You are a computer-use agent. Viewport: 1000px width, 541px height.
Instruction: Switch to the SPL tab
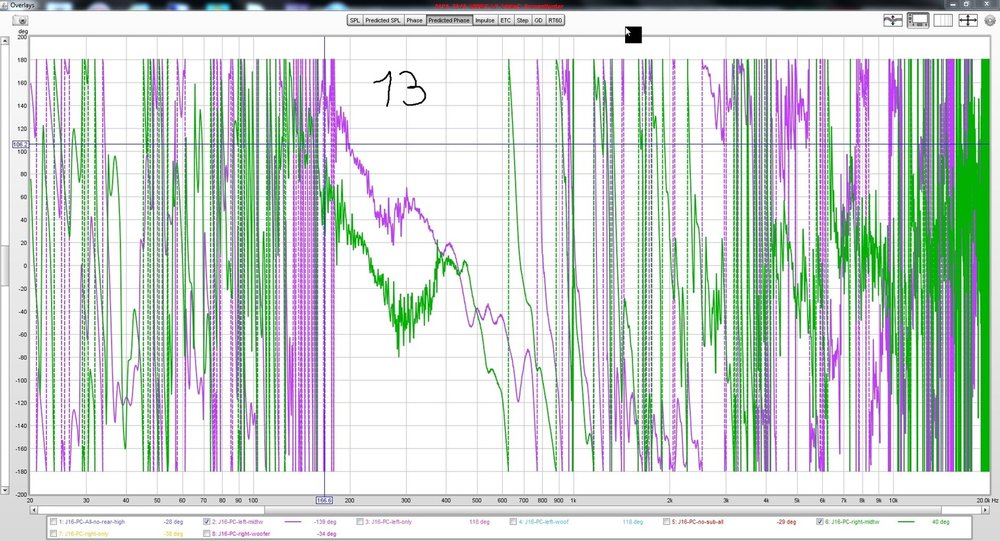tap(355, 20)
